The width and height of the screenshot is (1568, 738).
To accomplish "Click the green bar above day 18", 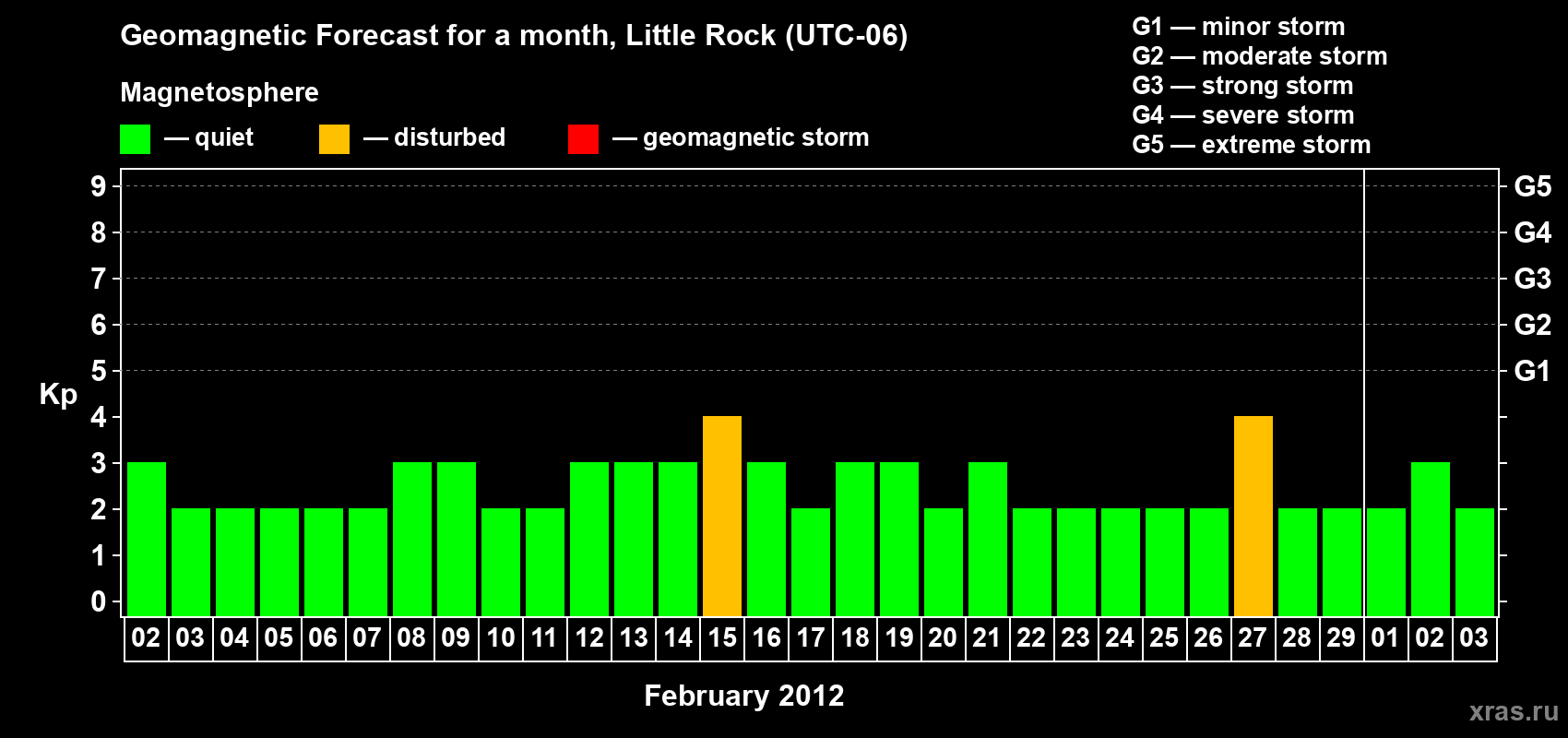I will tap(855, 539).
